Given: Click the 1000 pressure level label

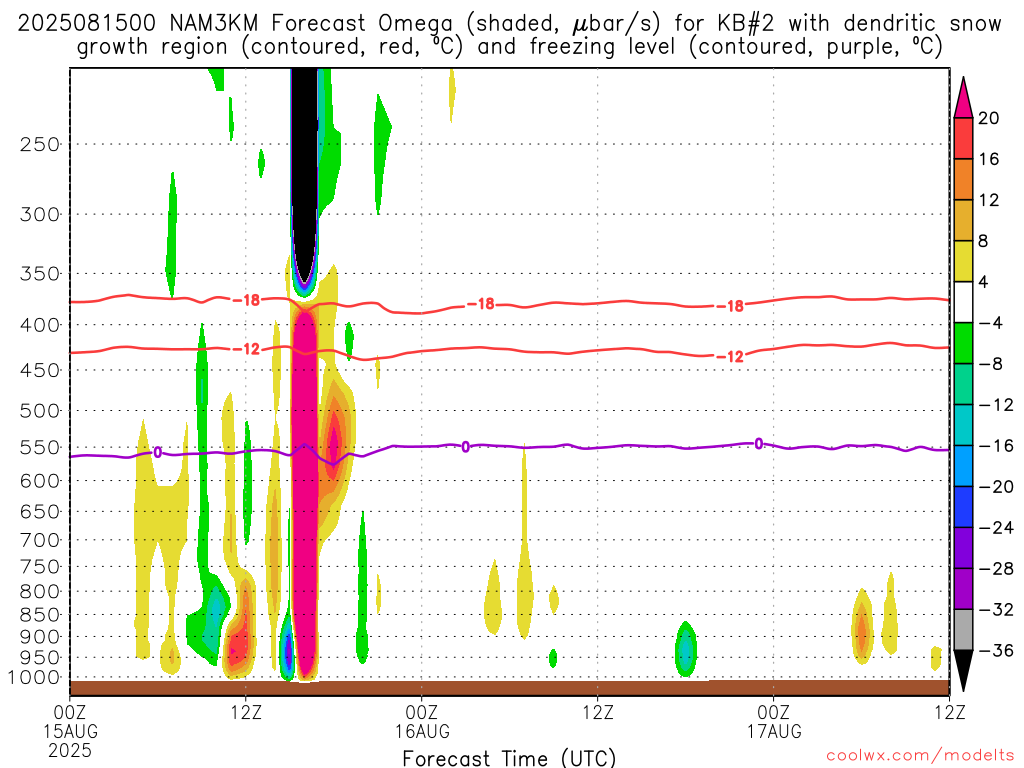Looking at the screenshot, I should pos(34,678).
